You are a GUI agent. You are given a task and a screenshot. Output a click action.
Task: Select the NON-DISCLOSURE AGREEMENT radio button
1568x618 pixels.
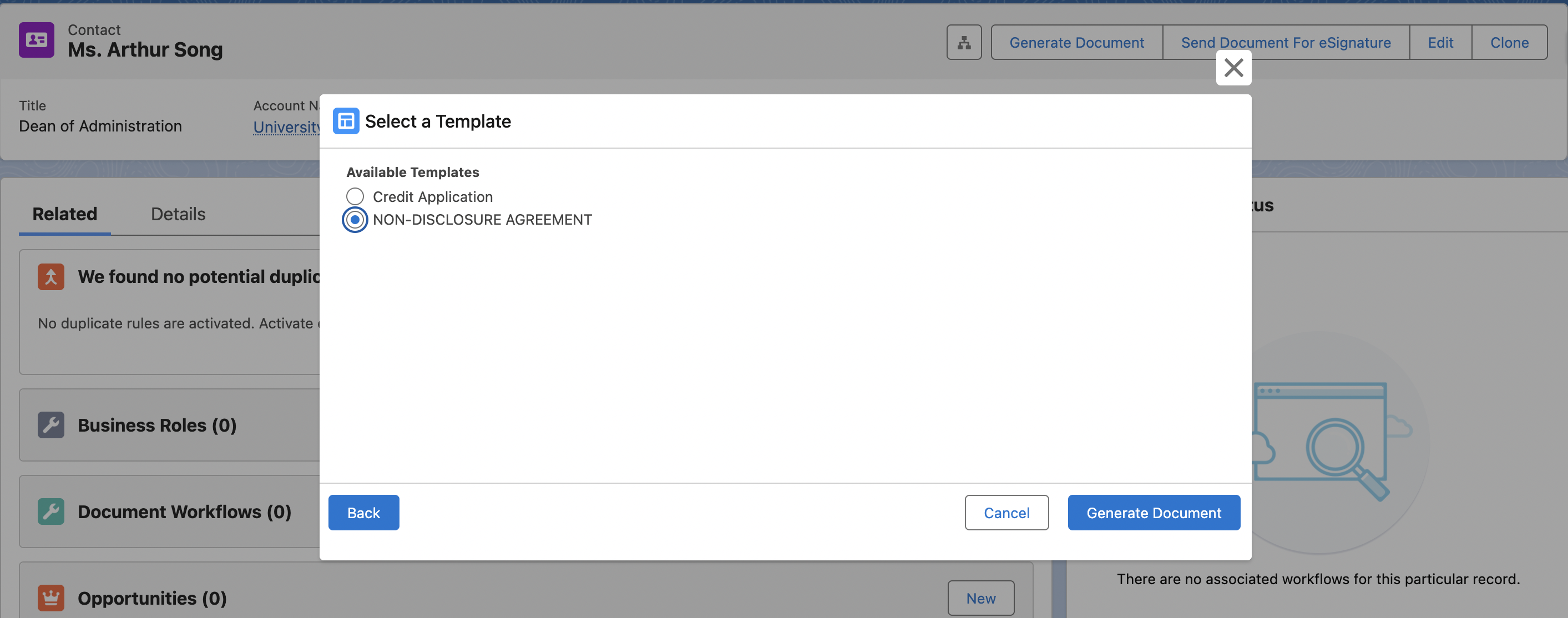coord(355,219)
